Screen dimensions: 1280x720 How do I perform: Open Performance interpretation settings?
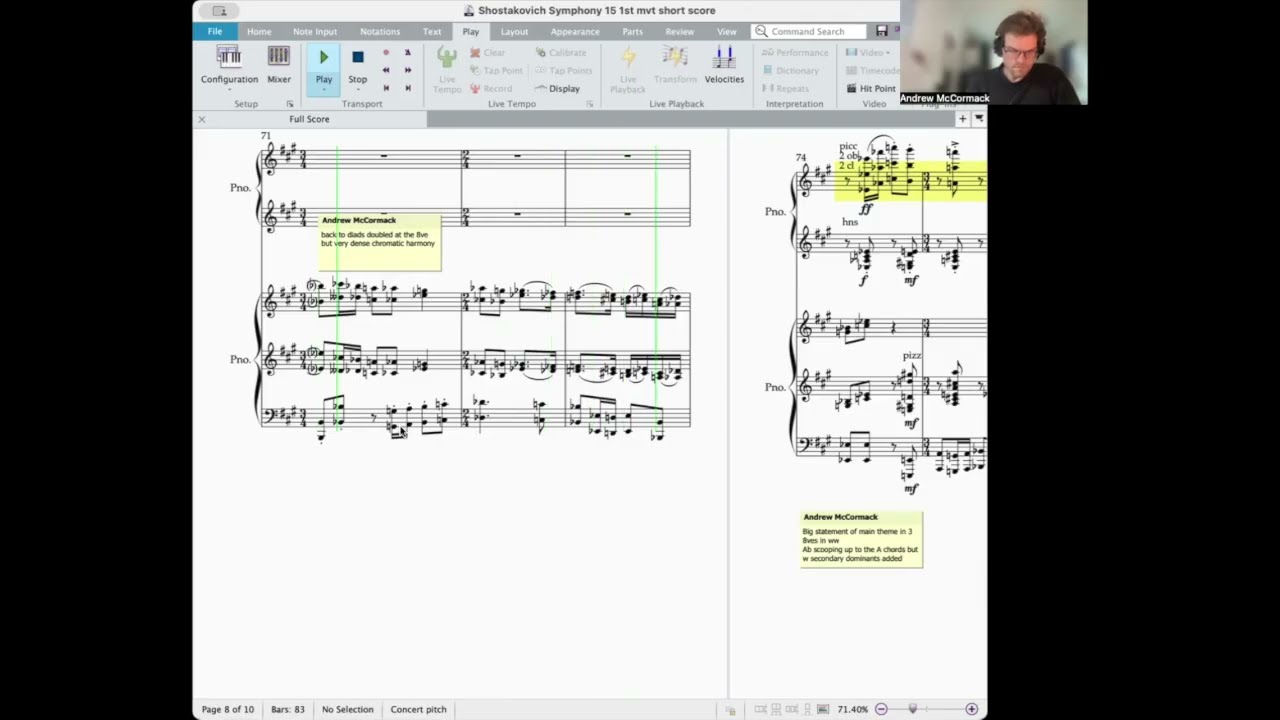(795, 52)
